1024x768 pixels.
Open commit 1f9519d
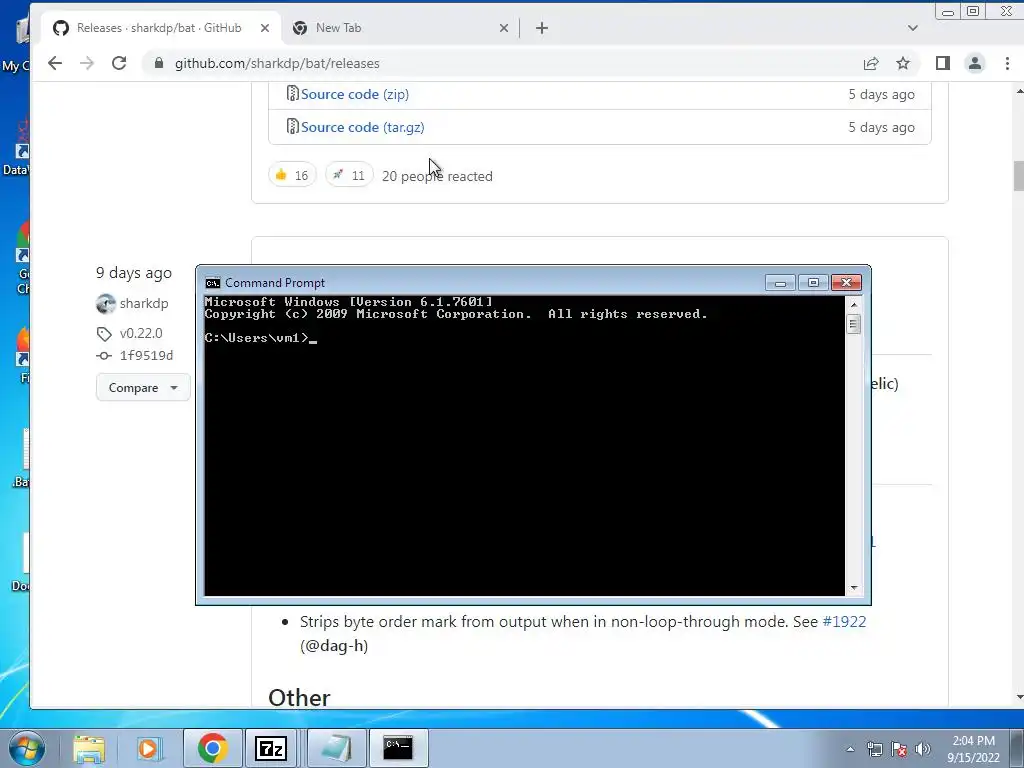tap(146, 356)
